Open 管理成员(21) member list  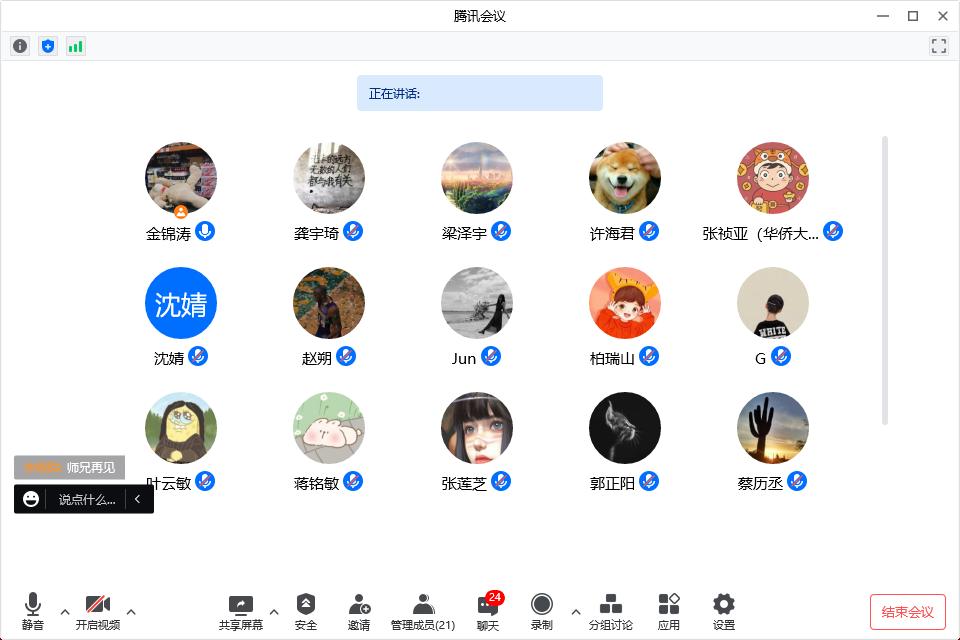pos(423,611)
